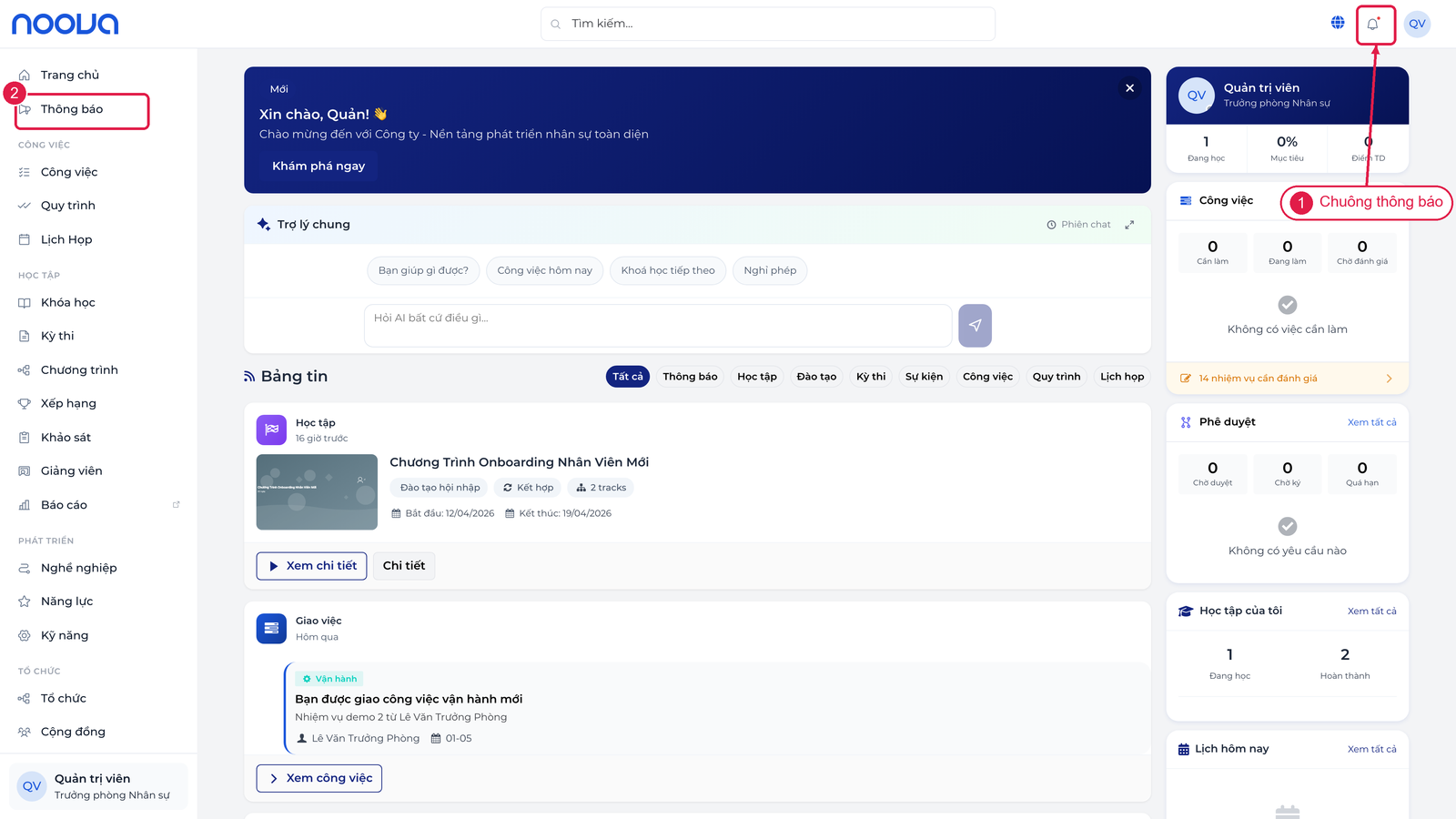This screenshot has height=819, width=1456.
Task: Open Phiên chat history
Action: point(1078,225)
